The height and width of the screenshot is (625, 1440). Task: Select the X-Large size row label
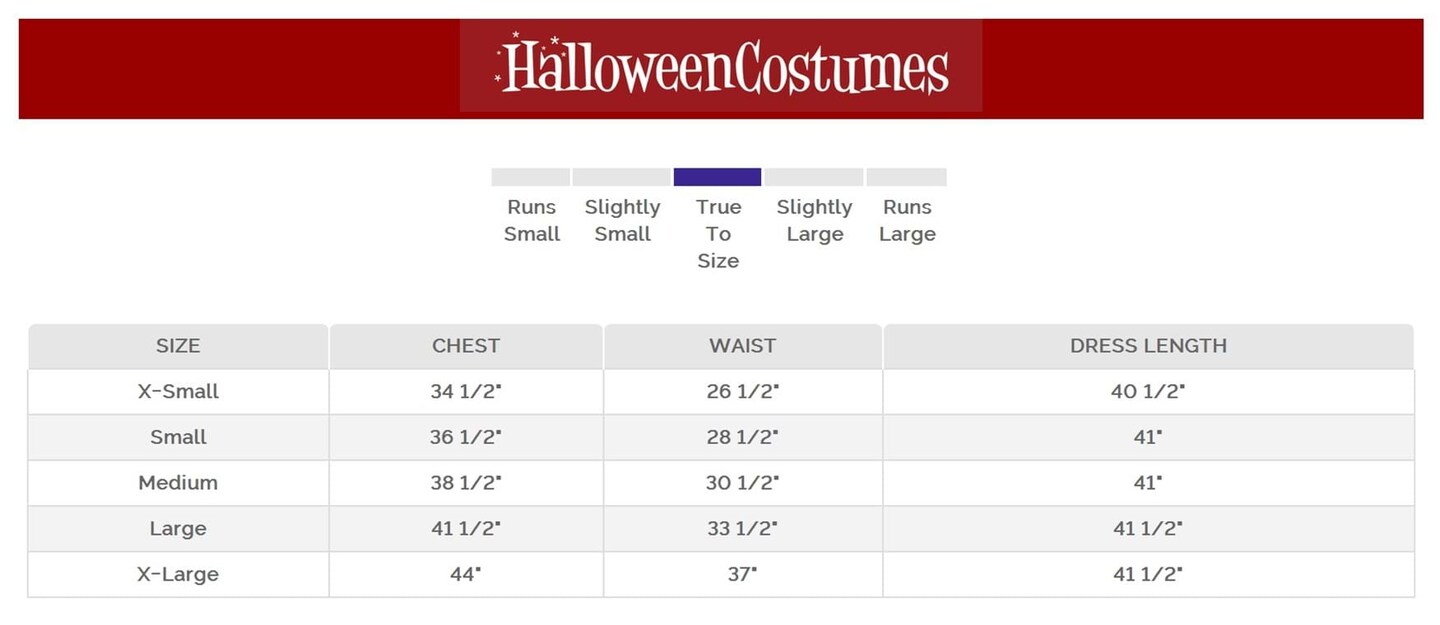pyautogui.click(x=178, y=575)
